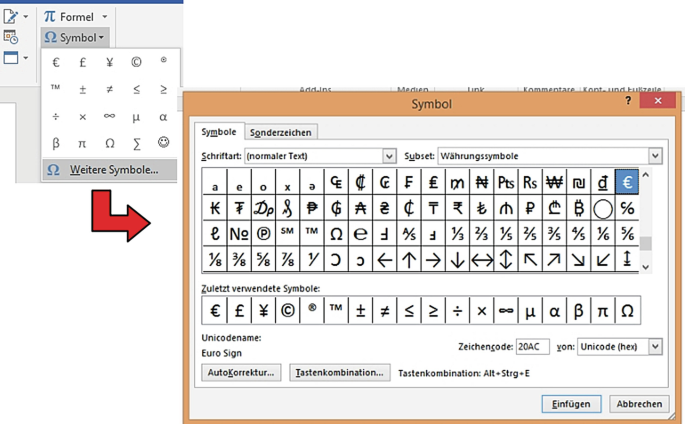Viewport: 685px width, 424px height.
Task: Open 'Weitere Symbole...' menu entry
Action: pos(109,170)
